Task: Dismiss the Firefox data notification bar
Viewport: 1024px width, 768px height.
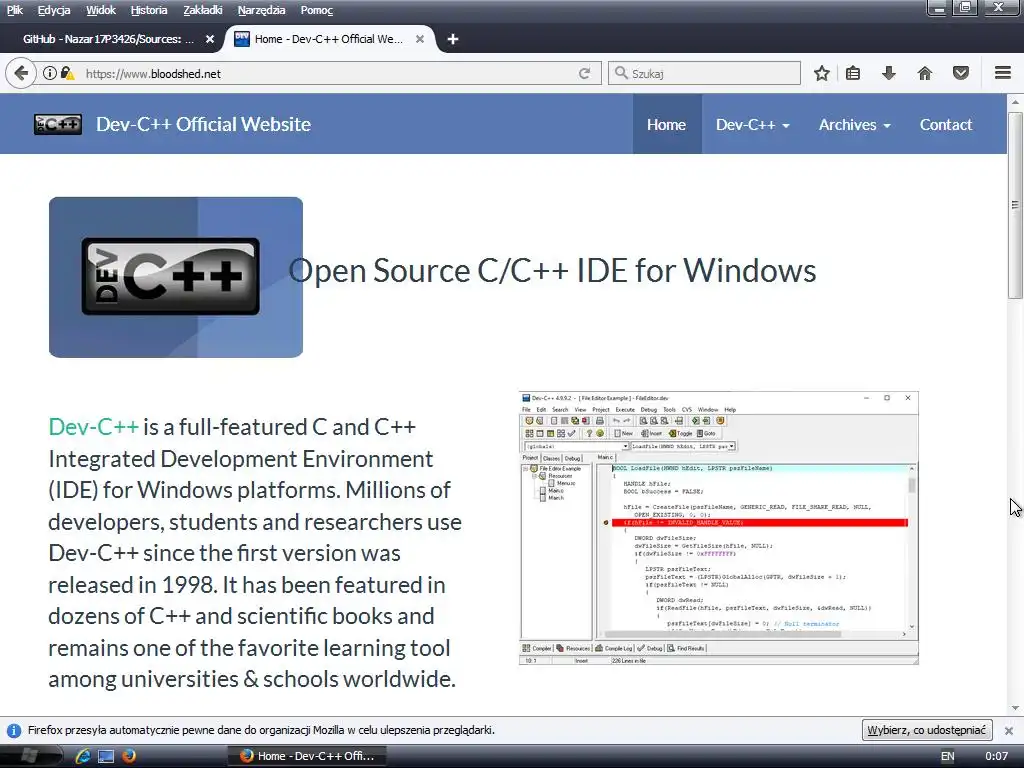Action: pyautogui.click(x=1009, y=730)
